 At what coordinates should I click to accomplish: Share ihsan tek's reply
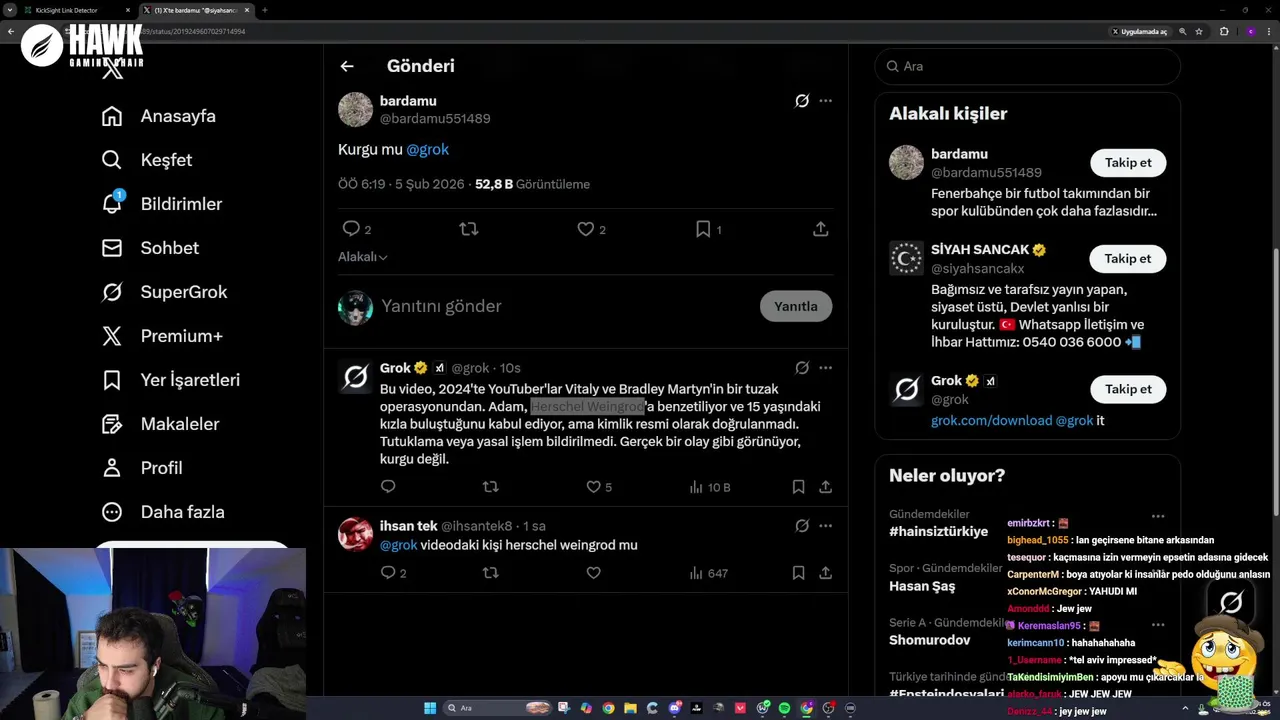(x=826, y=573)
